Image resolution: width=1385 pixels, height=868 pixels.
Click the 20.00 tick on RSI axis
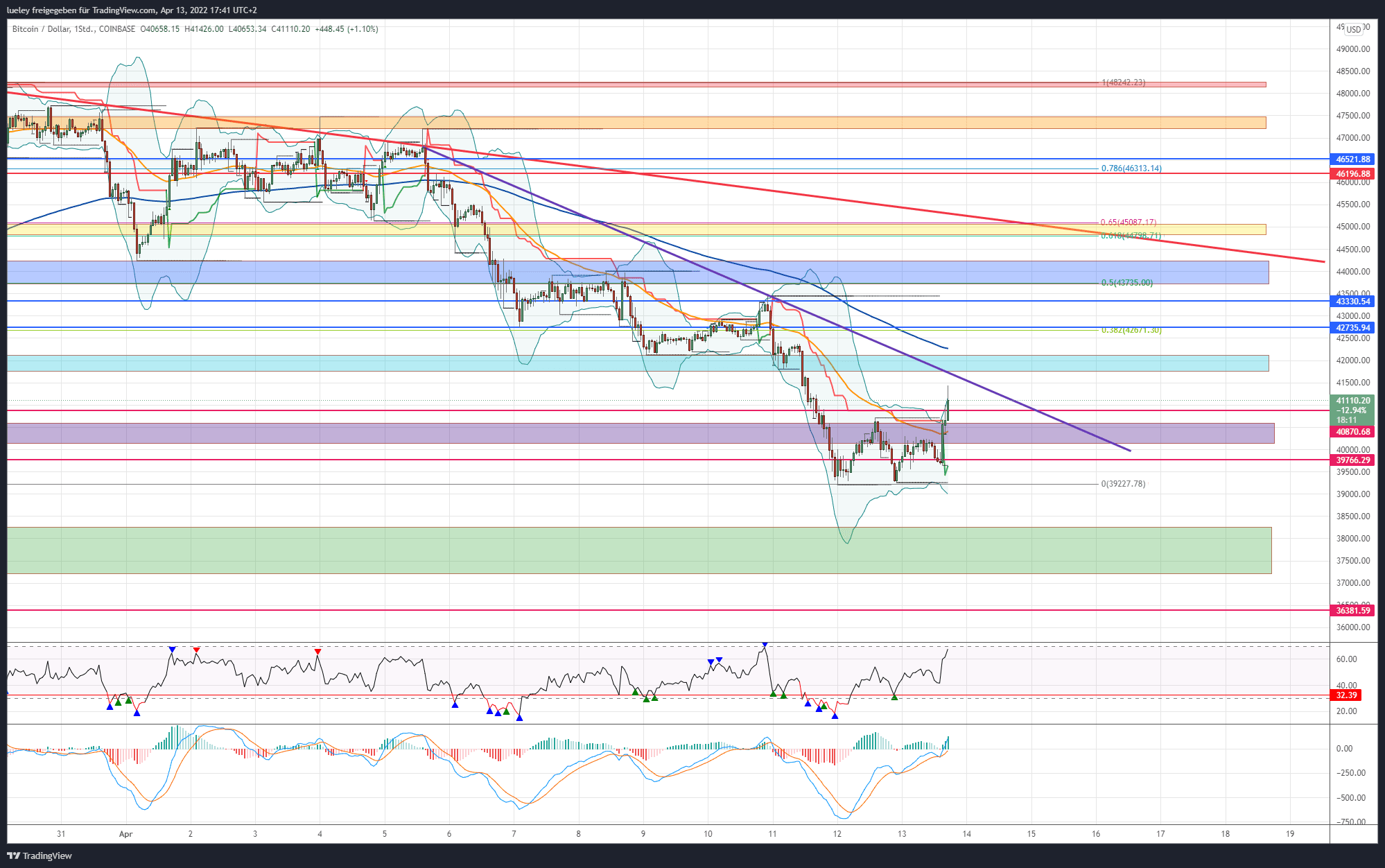pyautogui.click(x=1346, y=711)
